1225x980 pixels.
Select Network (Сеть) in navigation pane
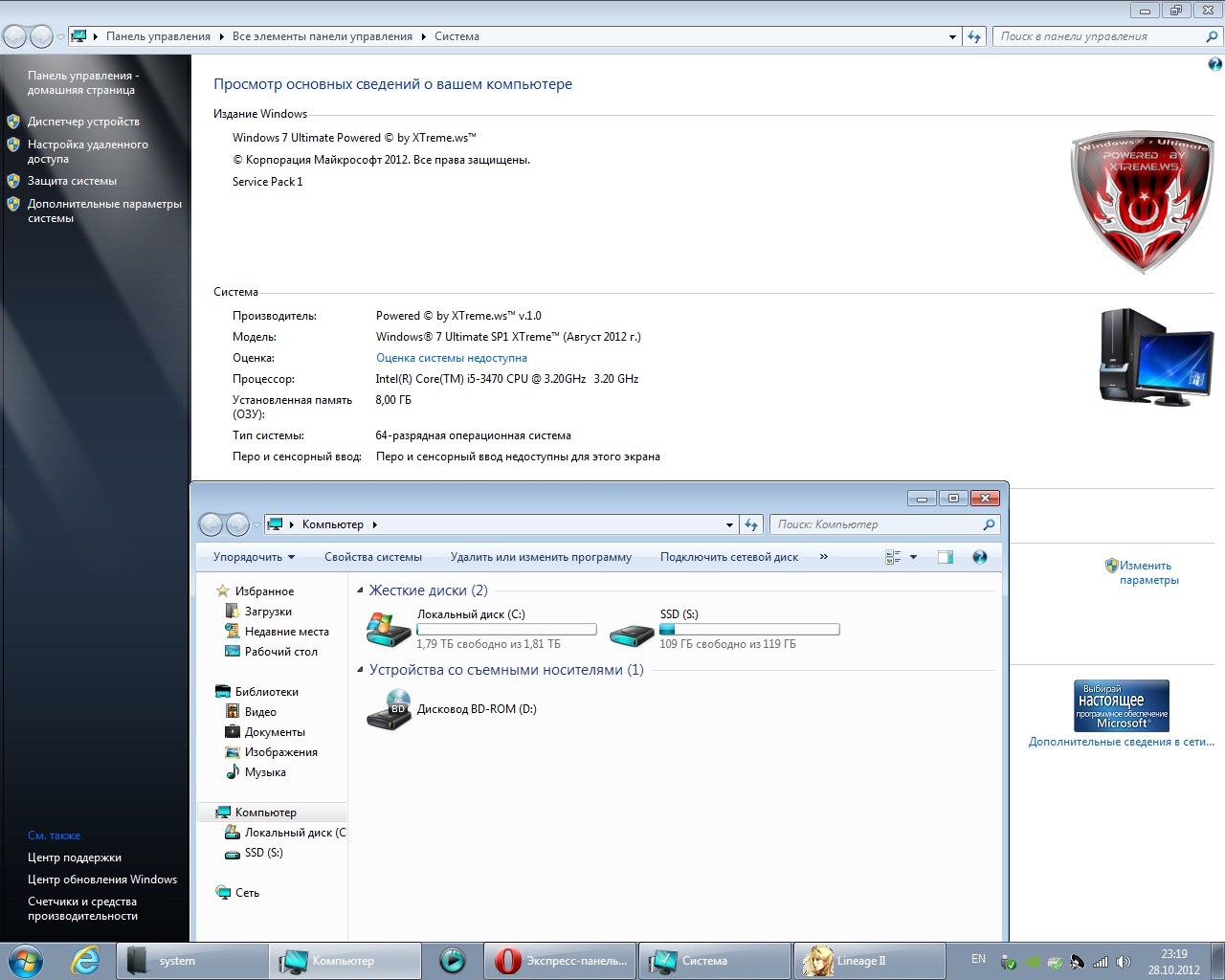[x=247, y=893]
